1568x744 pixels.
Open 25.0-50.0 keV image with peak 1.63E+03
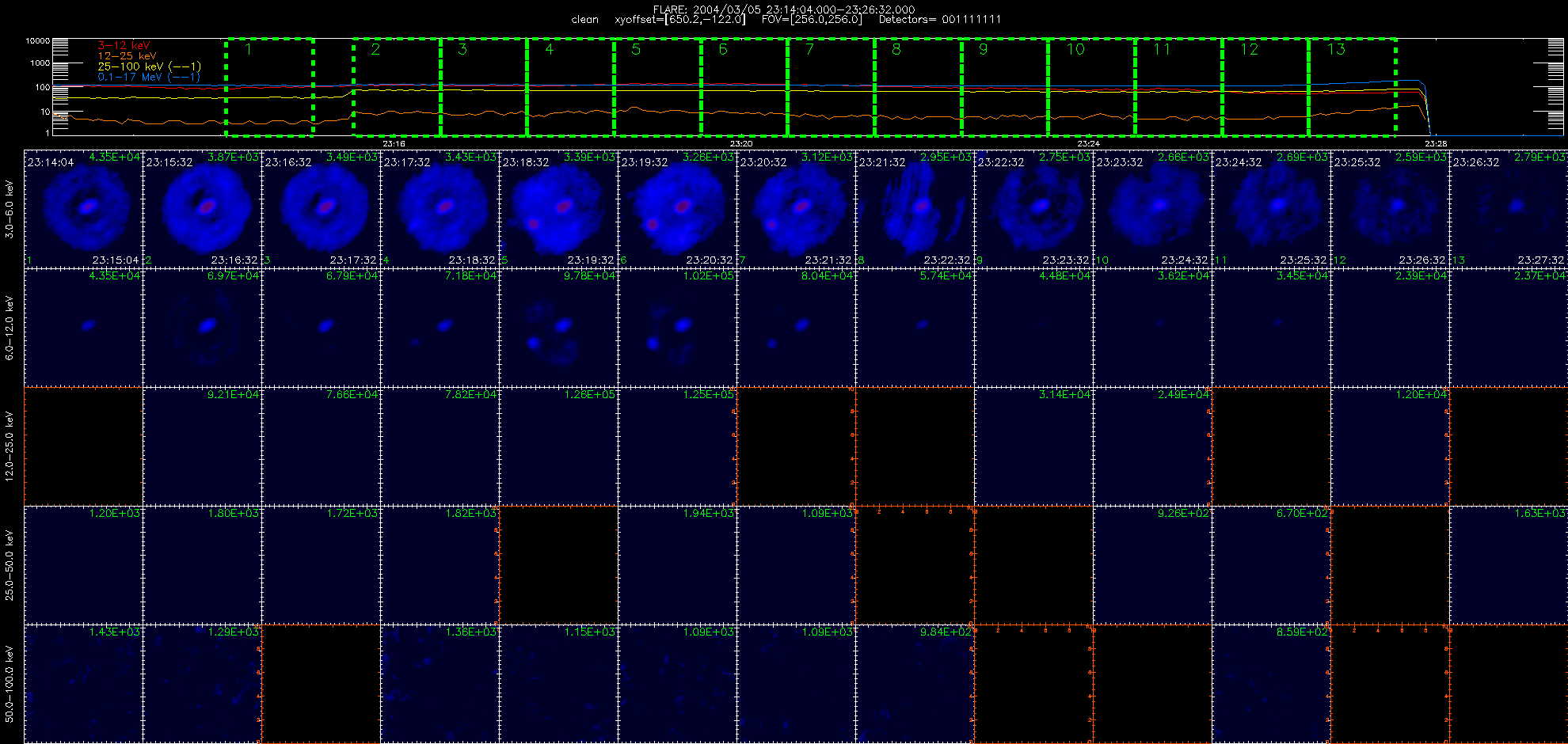[x=1509, y=565]
